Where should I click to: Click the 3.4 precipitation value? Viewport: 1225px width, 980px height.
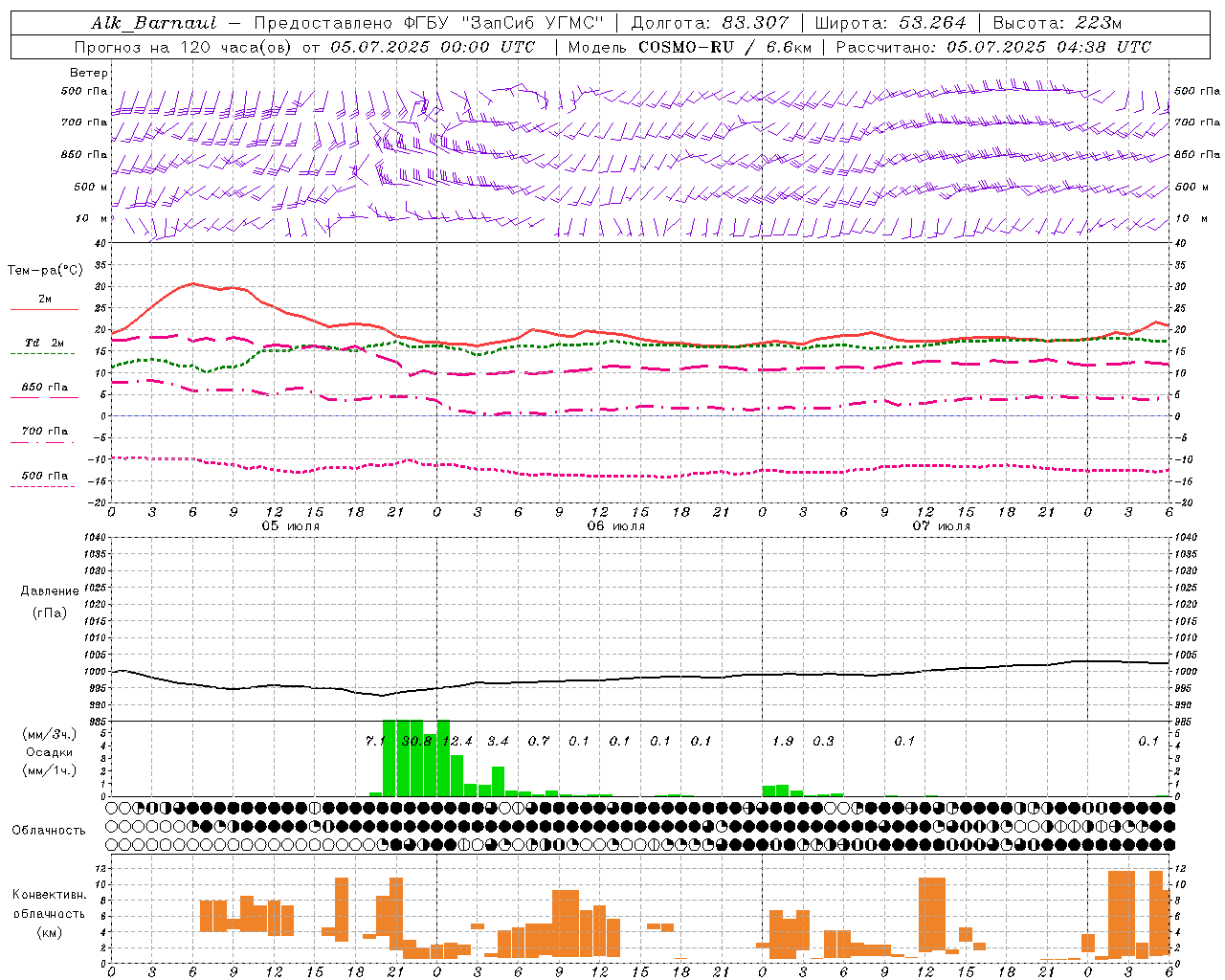498,741
